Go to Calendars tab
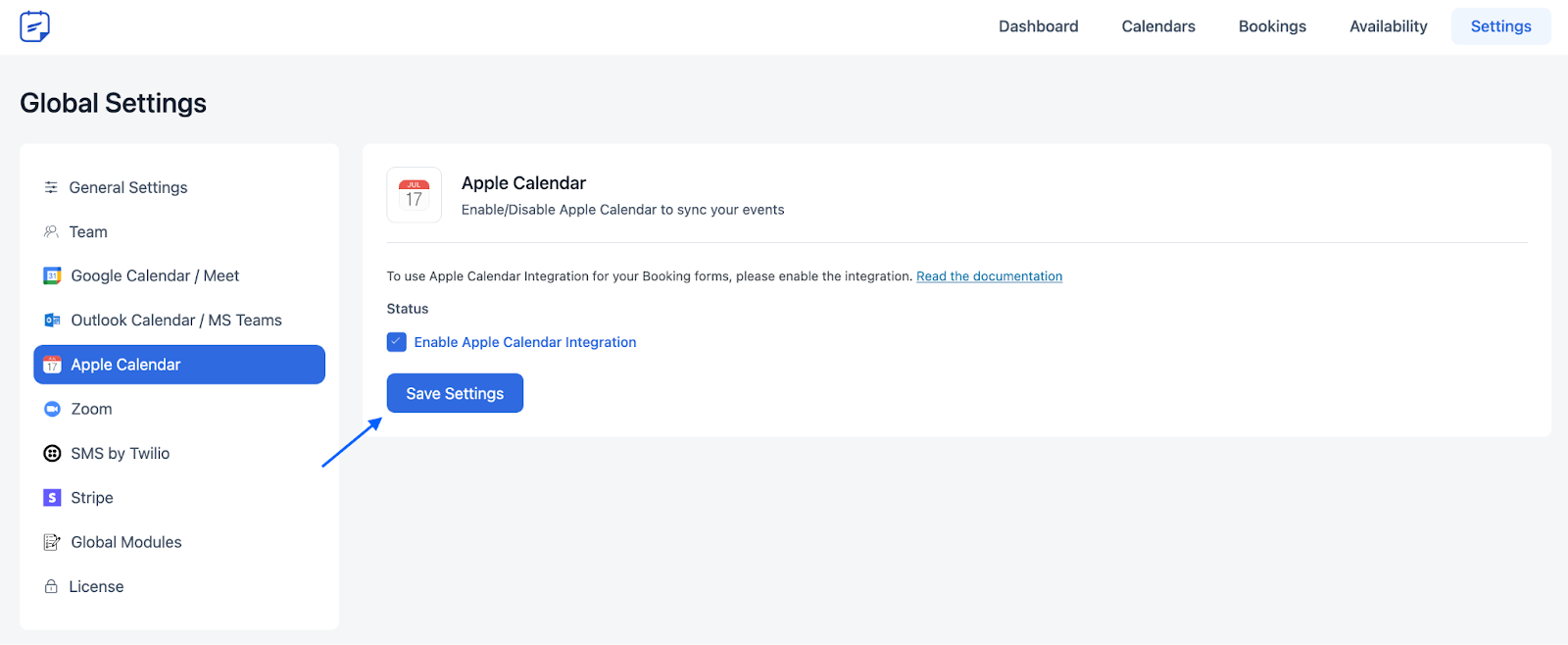The height and width of the screenshot is (645, 1568). click(1158, 26)
